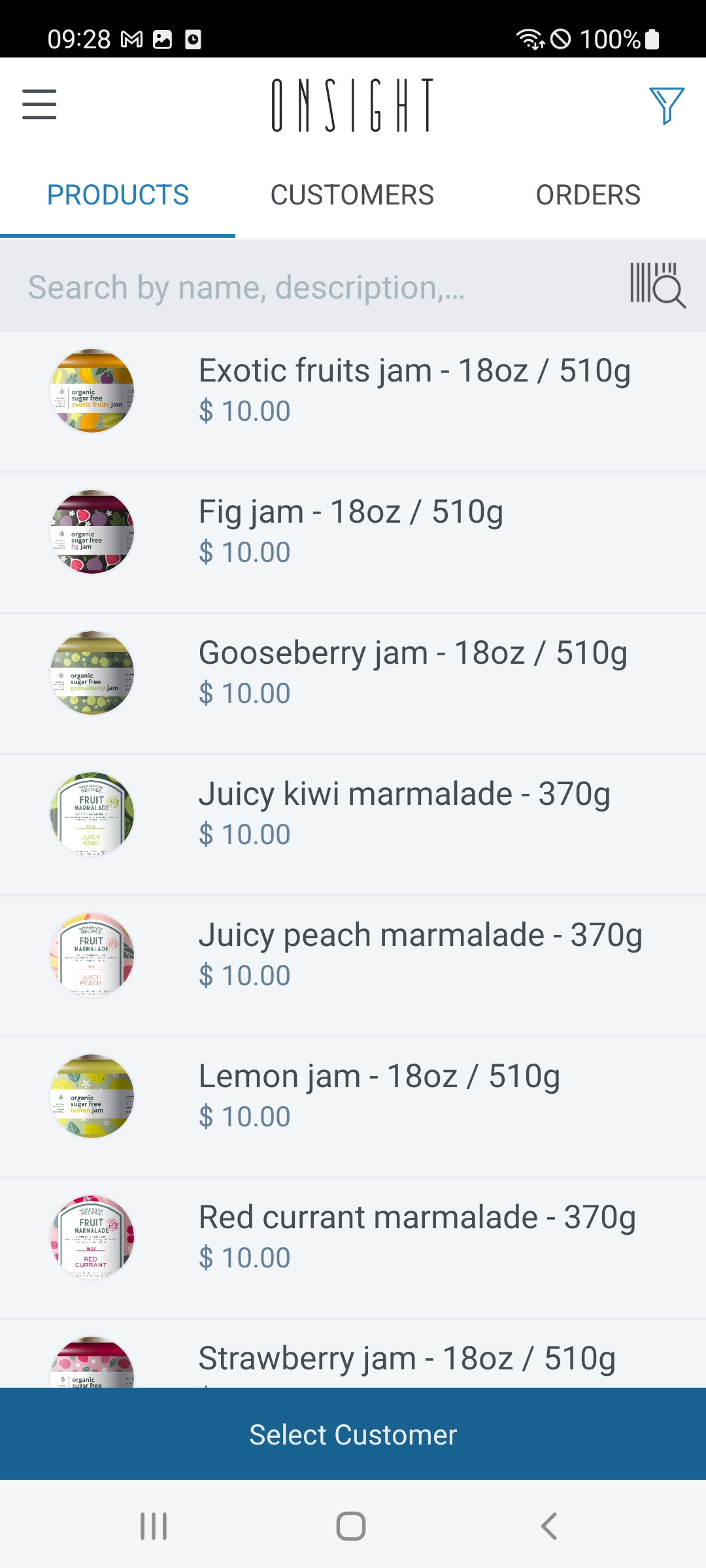Tap the barcode scanner search icon
This screenshot has width=706, height=1568.
[657, 286]
